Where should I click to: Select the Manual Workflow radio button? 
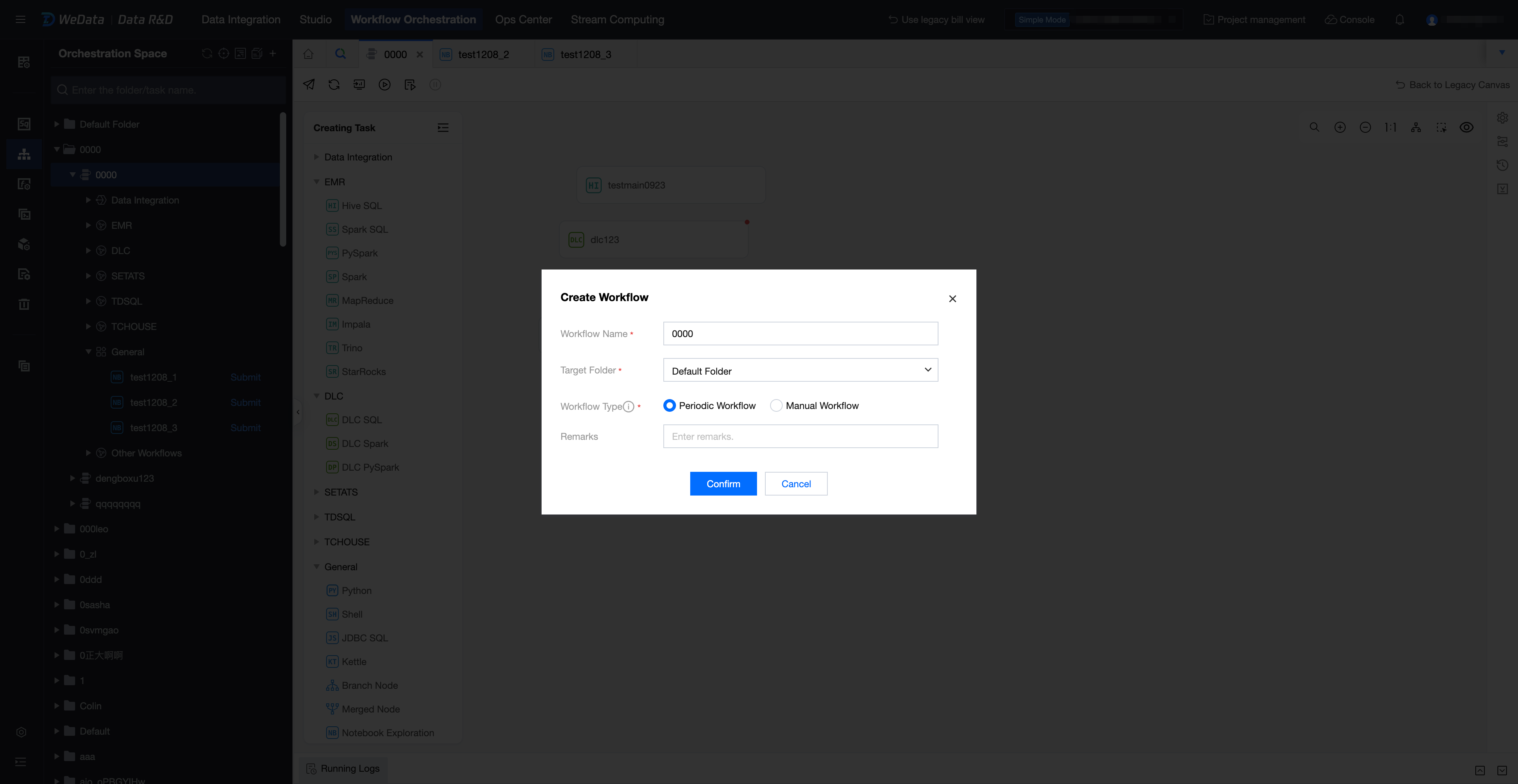pos(776,405)
